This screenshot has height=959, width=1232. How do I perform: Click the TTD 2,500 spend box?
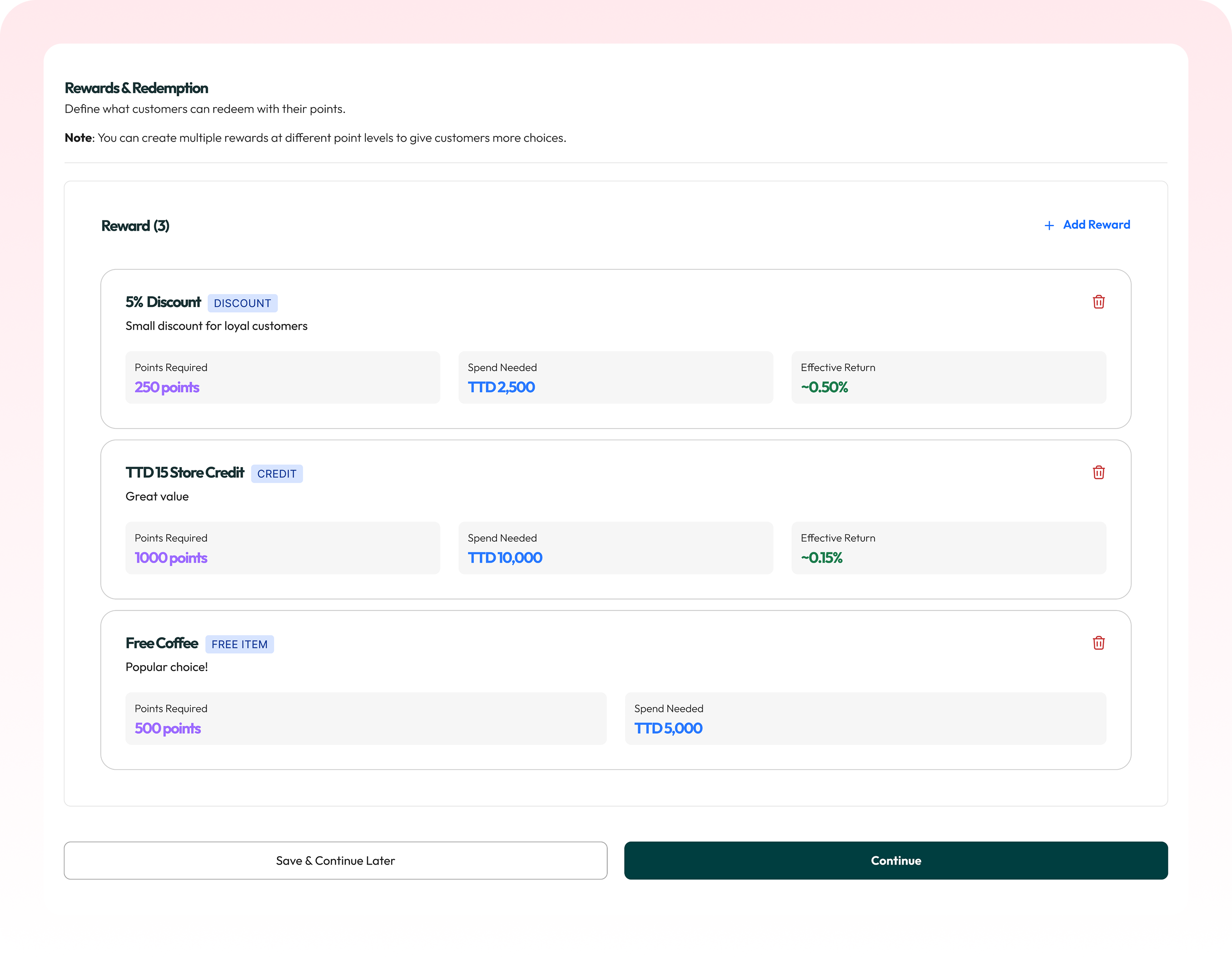(616, 377)
